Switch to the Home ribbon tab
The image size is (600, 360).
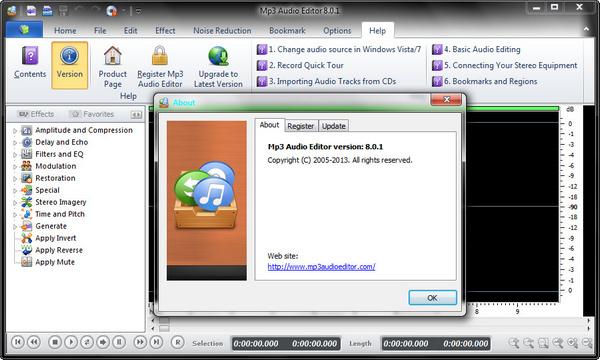[x=65, y=31]
